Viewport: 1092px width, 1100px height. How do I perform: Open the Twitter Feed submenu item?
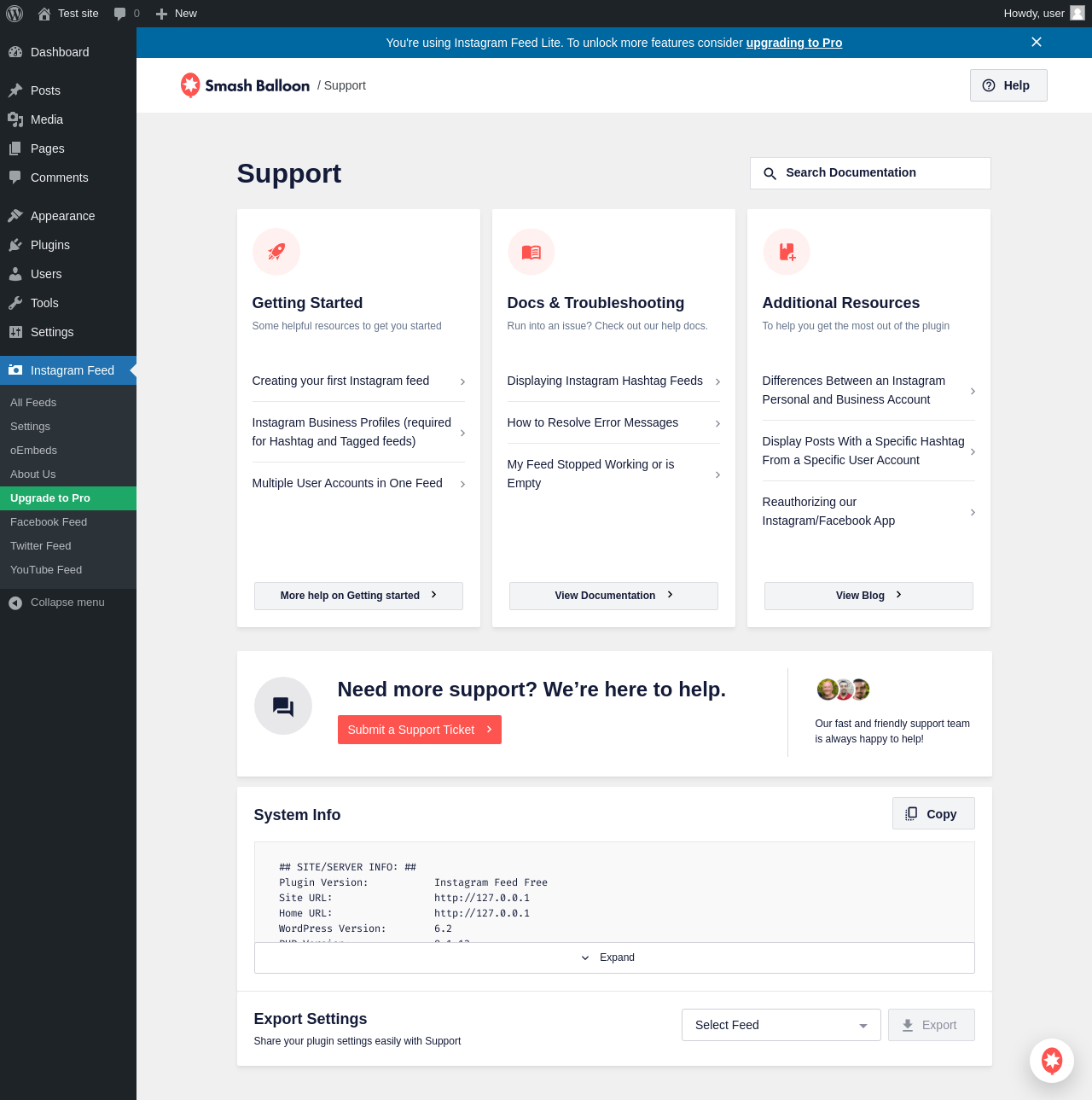68,546
